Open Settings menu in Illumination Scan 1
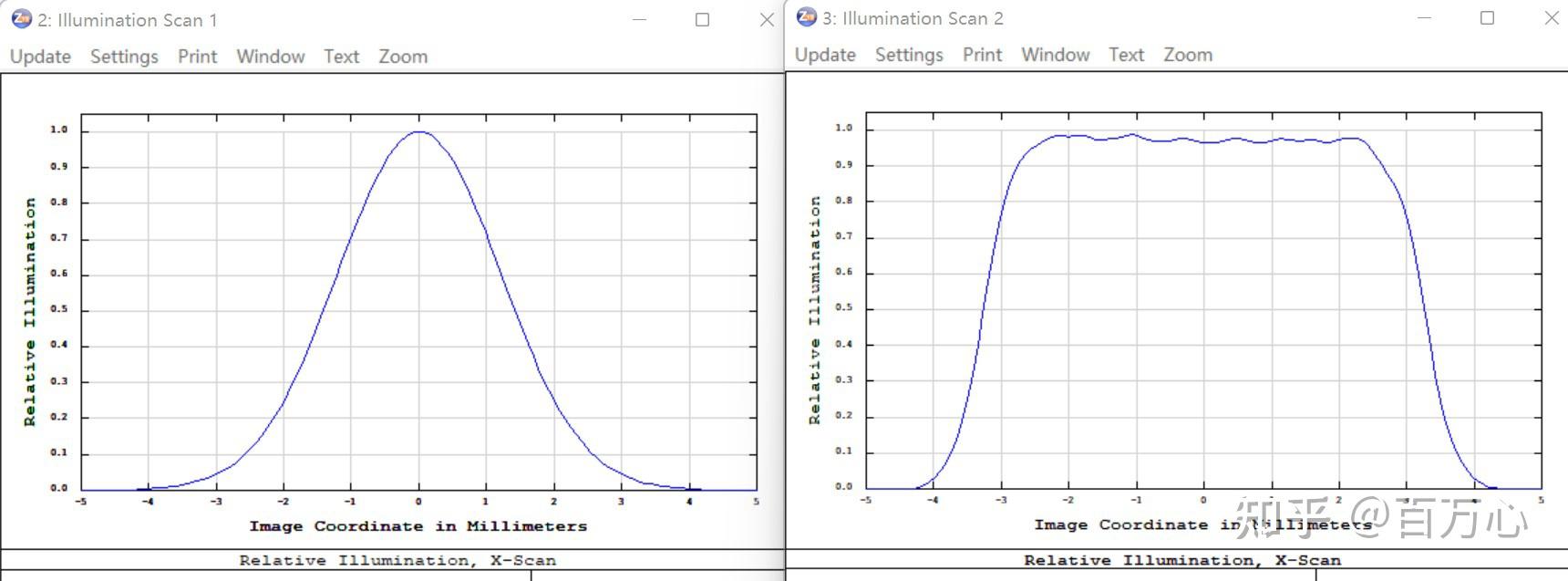1568x581 pixels. point(124,57)
